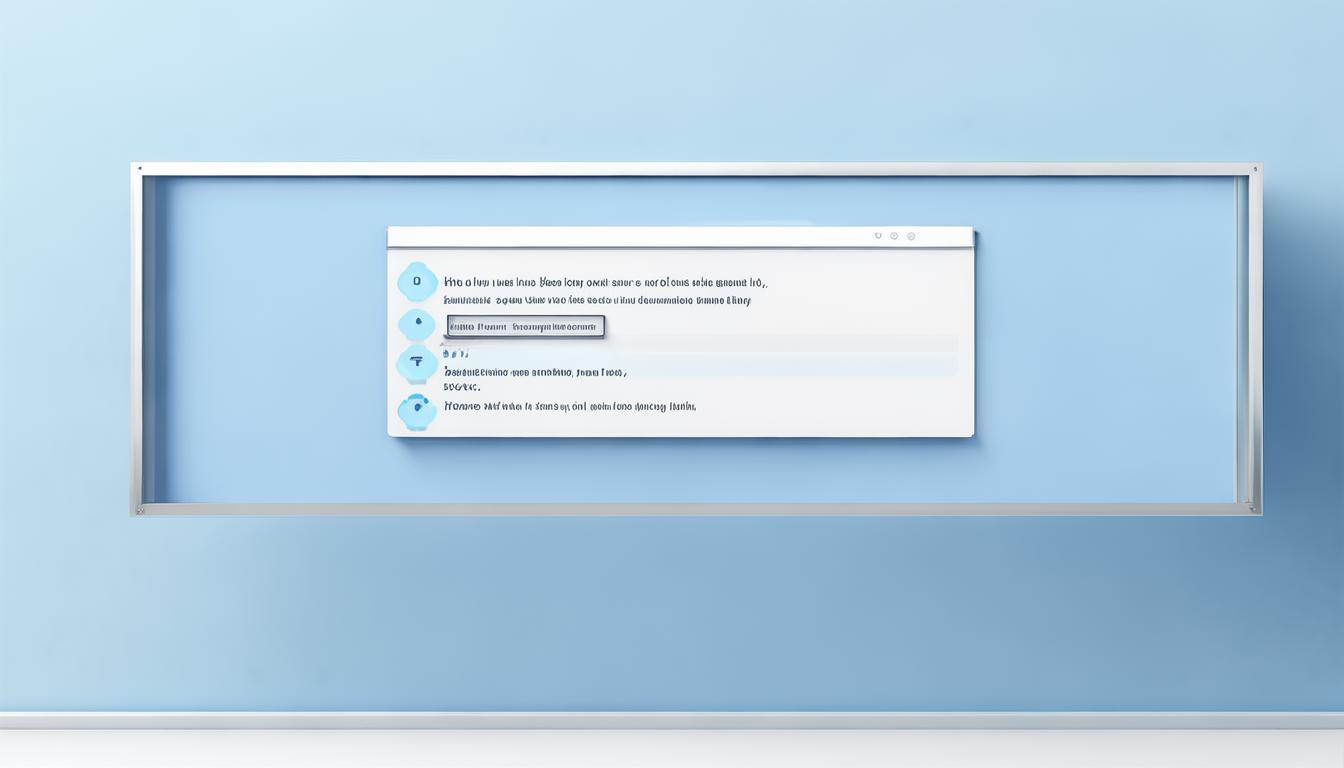1344x768 pixels.
Task: Click the blue hexagon icon labeled O
Action: (417, 282)
